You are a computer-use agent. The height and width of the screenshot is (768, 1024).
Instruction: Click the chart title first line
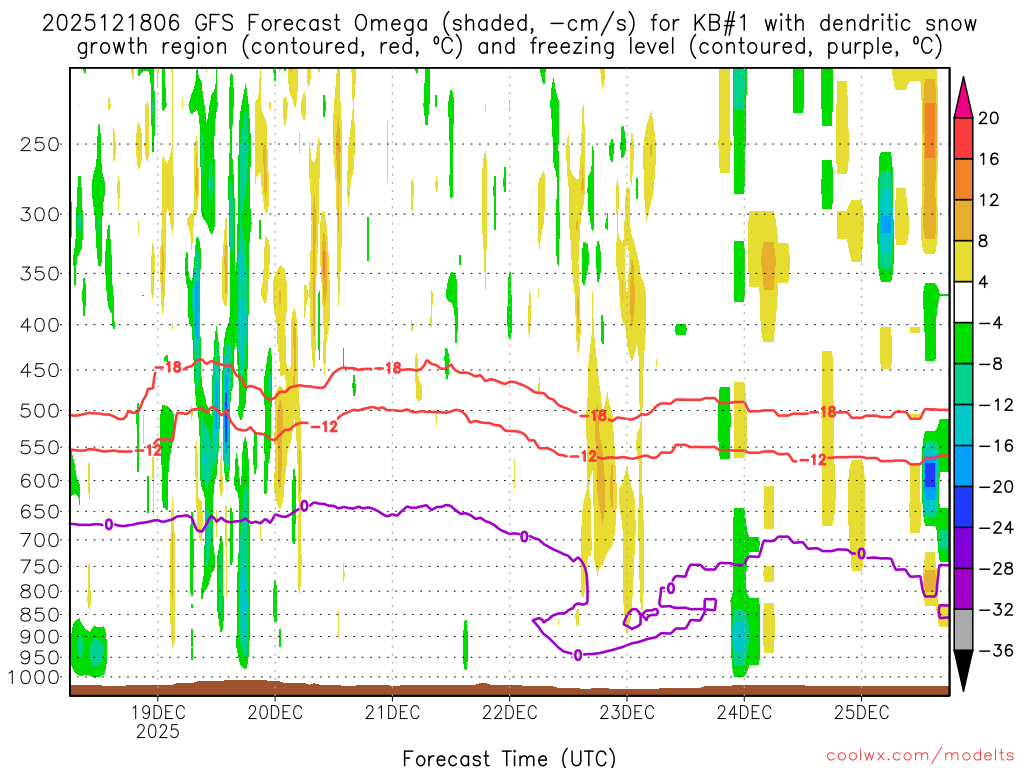[509, 24]
